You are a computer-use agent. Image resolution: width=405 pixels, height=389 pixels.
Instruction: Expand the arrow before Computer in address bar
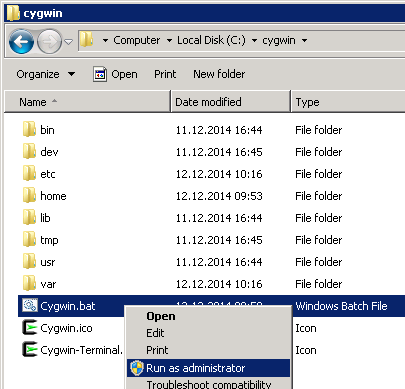(x=105, y=41)
